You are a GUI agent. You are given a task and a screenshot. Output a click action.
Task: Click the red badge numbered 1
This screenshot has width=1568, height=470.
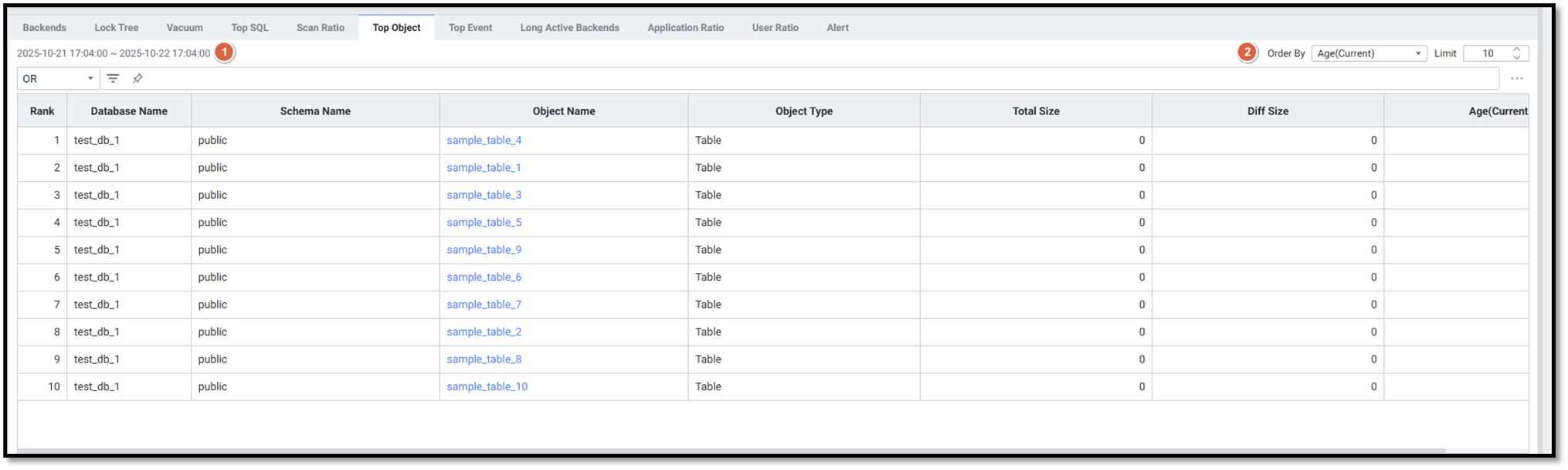[x=224, y=53]
